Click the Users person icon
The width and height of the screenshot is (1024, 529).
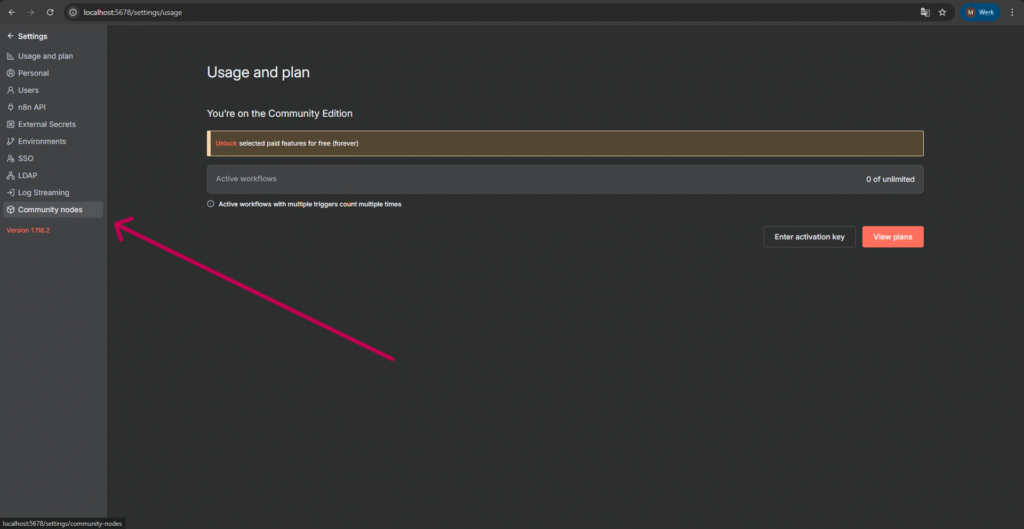tap(10, 90)
